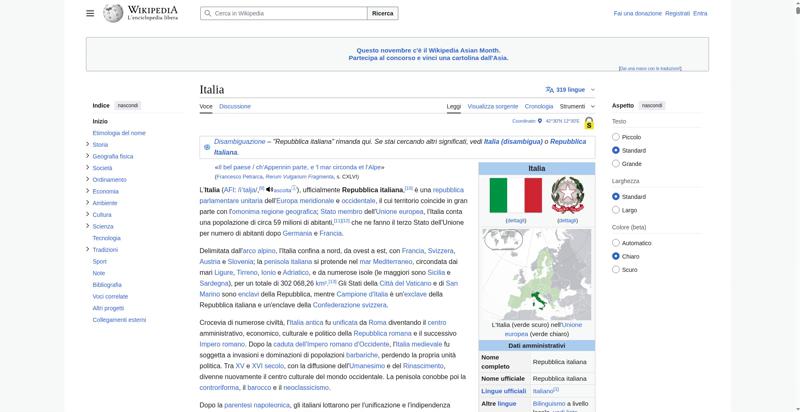Click the coordinates map pin icon
This screenshot has width=800, height=412.
(540, 121)
